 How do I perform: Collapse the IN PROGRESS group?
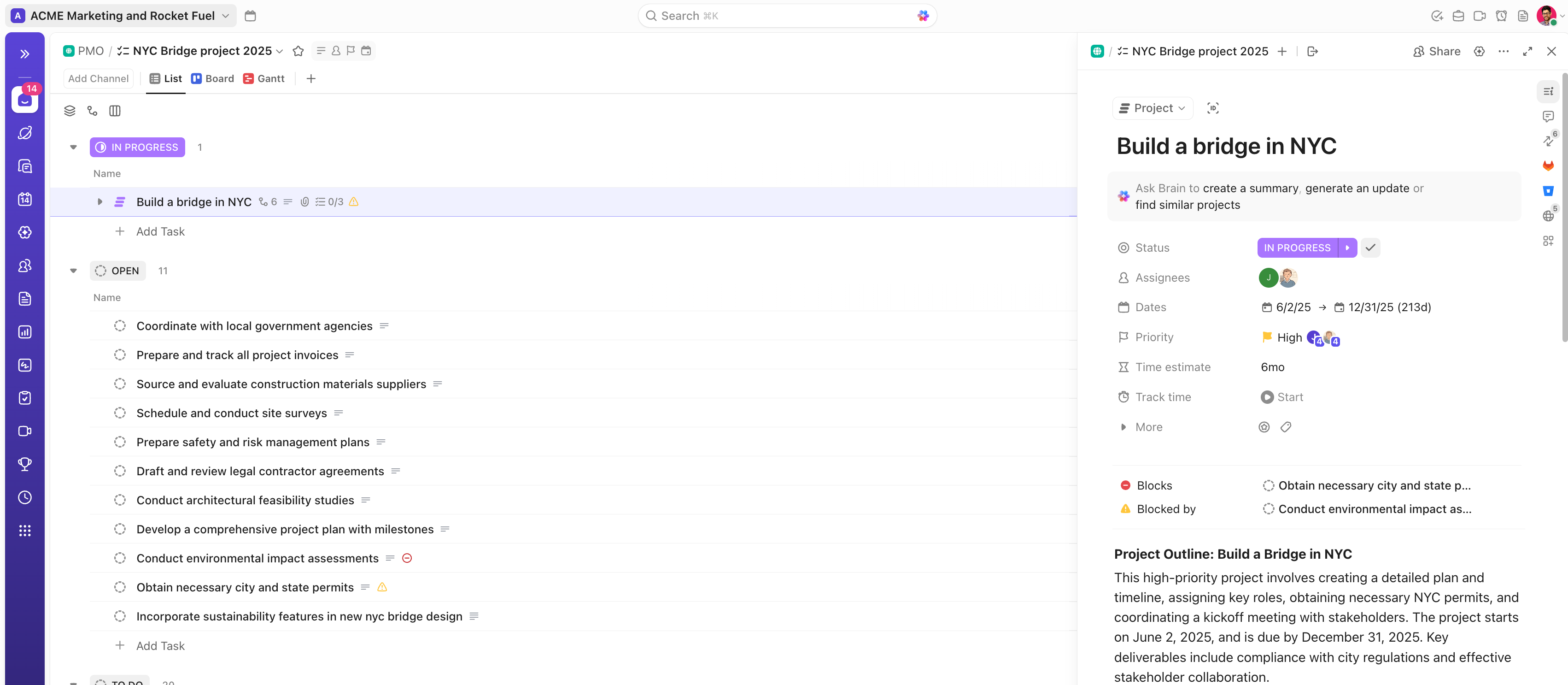coord(73,147)
